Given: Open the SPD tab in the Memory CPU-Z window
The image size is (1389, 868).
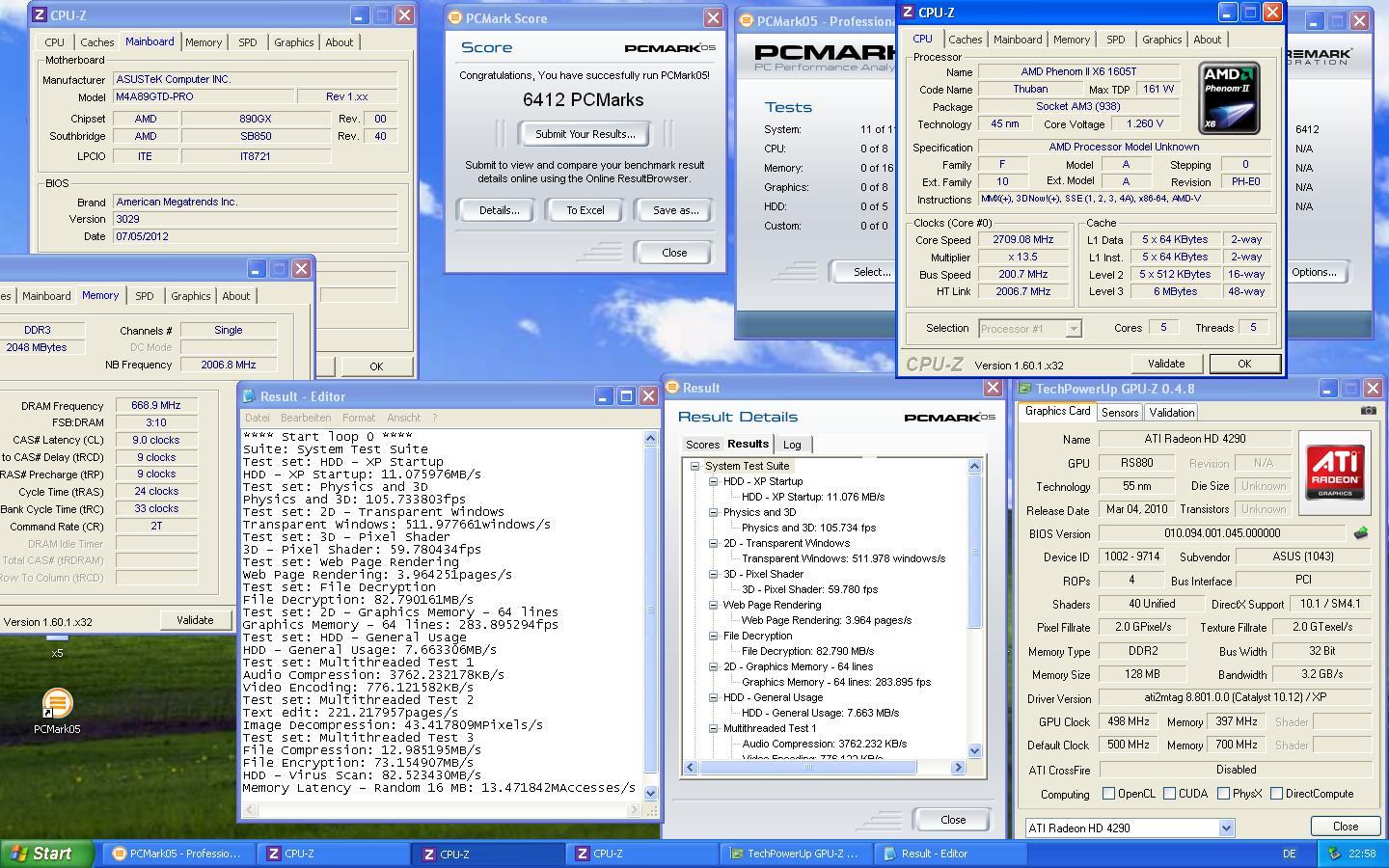Looking at the screenshot, I should click(x=144, y=296).
